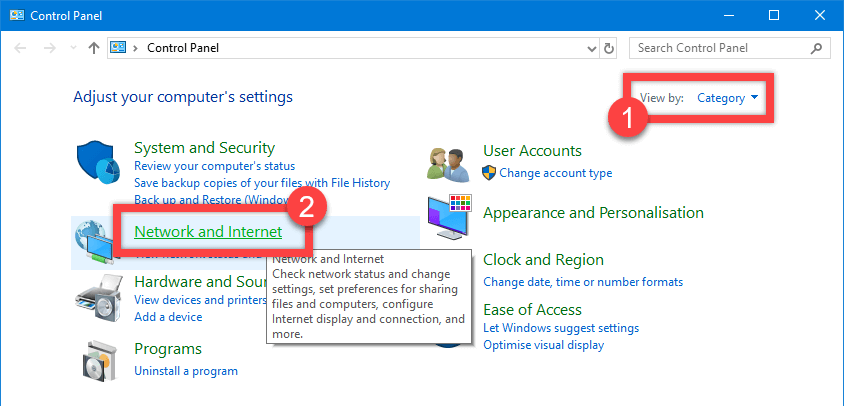The height and width of the screenshot is (406, 844).
Task: Open the Programs disc box icon
Action: pos(99,361)
